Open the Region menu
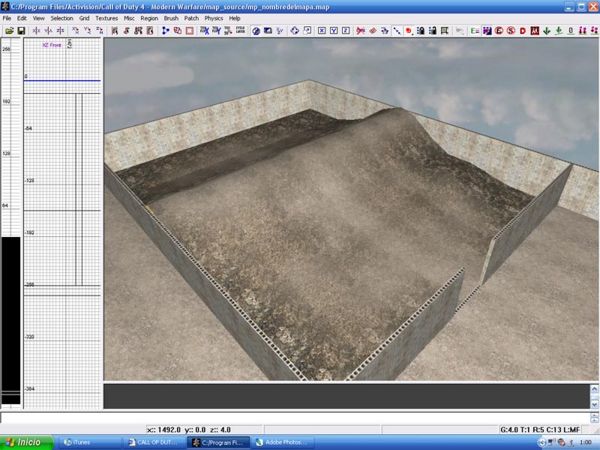The image size is (600, 450). click(149, 18)
